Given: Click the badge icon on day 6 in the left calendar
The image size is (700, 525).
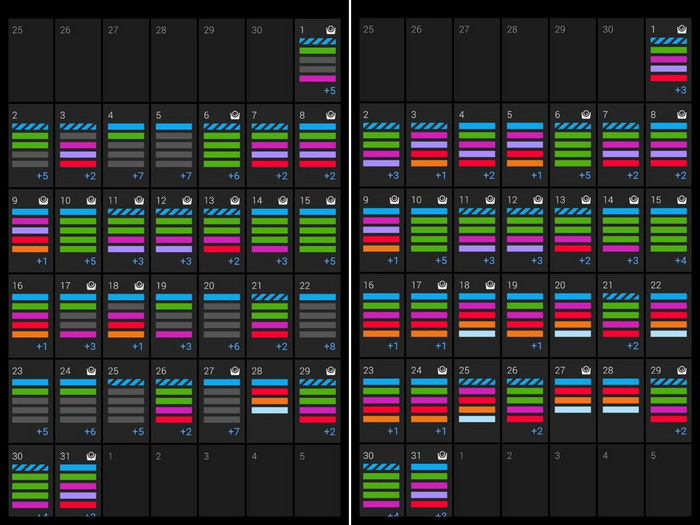Looking at the screenshot, I should (235, 116).
